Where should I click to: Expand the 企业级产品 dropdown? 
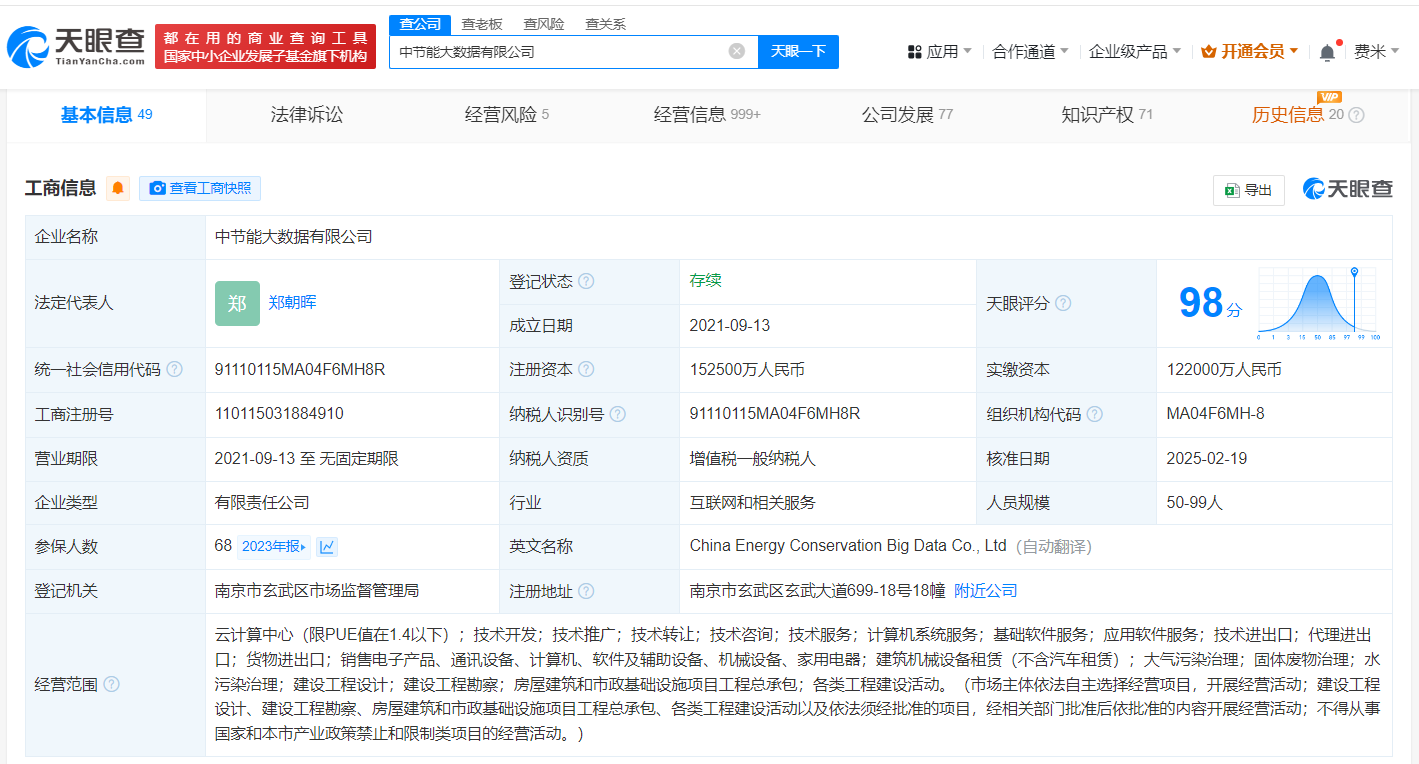click(x=1134, y=51)
